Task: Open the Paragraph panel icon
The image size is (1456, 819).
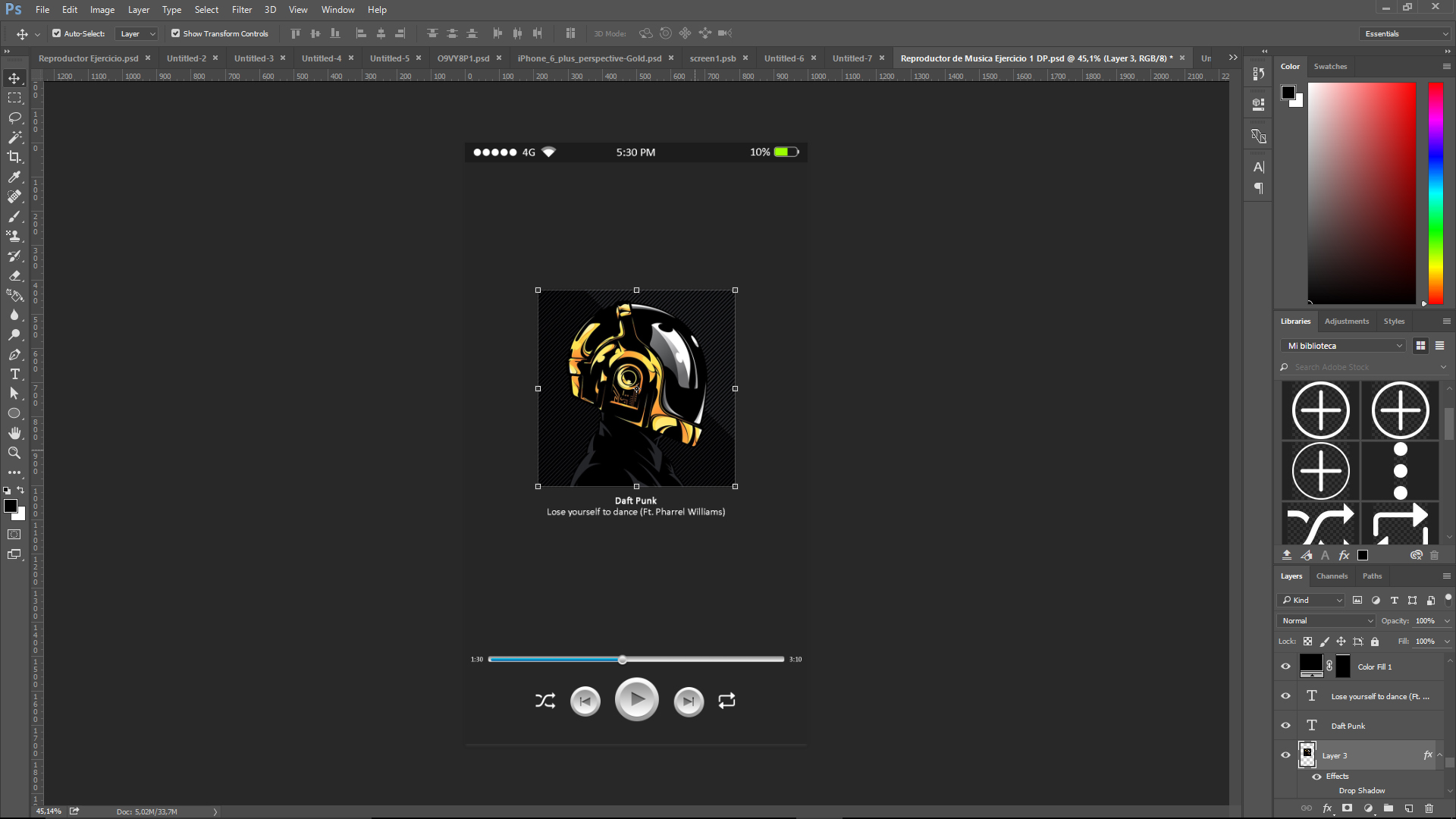Action: [x=1259, y=188]
